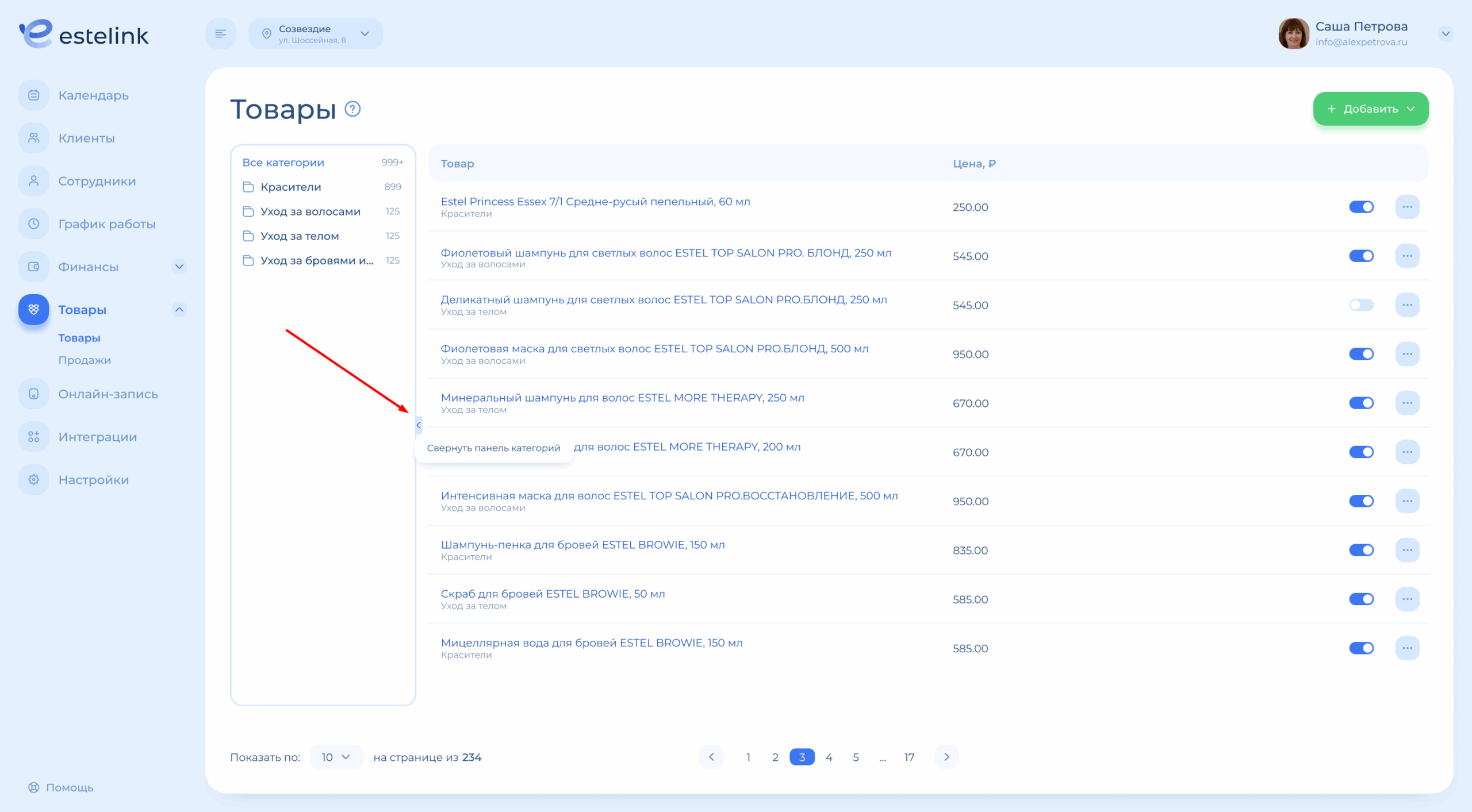Screen dimensions: 1472x812
Task: Toggle off Мицеллярная вода product
Action: (x=1361, y=648)
